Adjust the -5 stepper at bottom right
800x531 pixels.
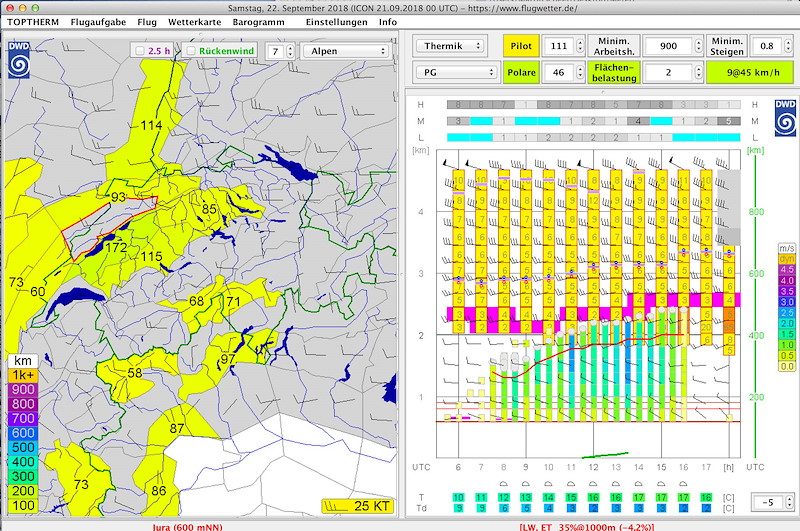(x=789, y=502)
